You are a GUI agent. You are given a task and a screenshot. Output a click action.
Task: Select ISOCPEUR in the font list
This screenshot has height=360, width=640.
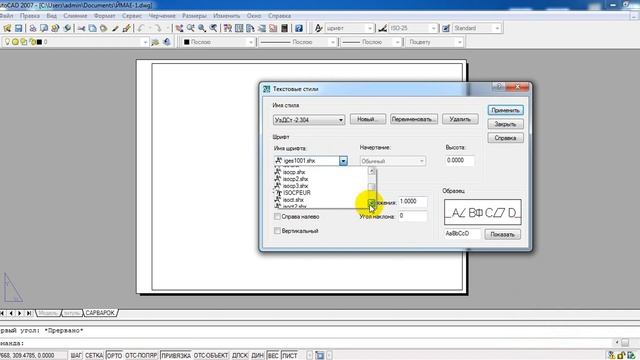point(296,193)
